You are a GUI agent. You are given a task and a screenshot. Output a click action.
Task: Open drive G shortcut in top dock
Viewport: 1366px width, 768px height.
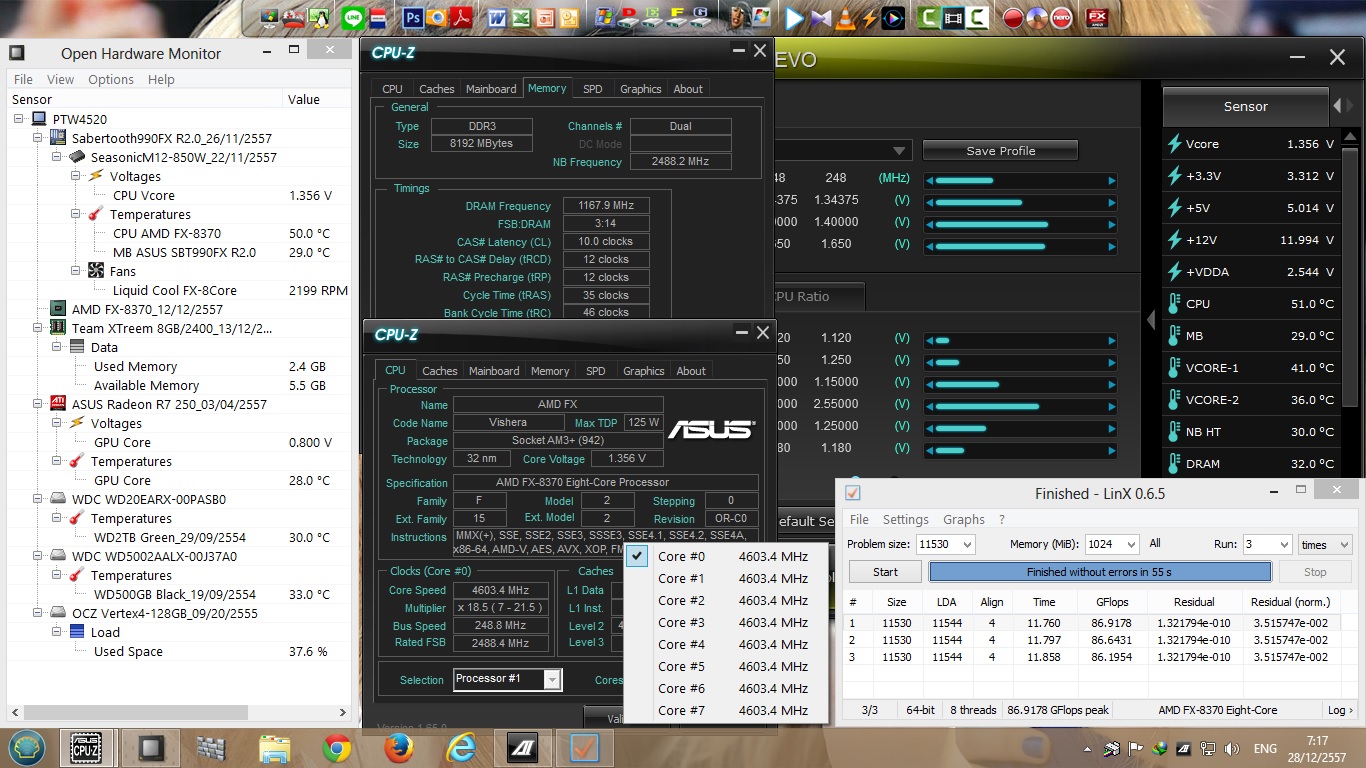[x=701, y=18]
